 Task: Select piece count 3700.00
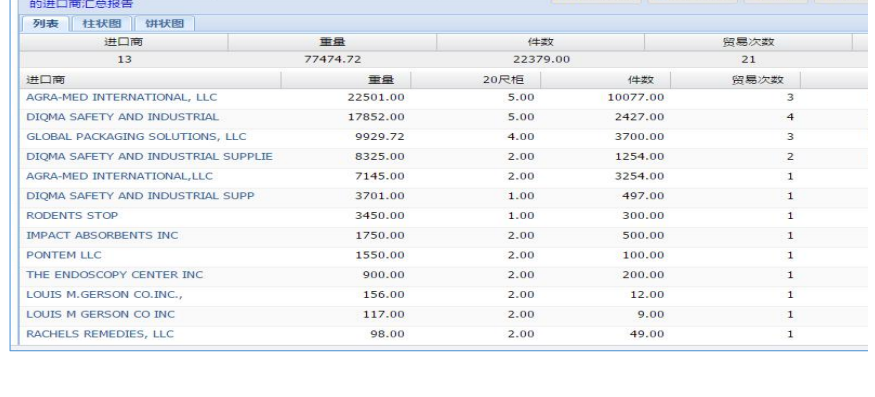click(640, 136)
